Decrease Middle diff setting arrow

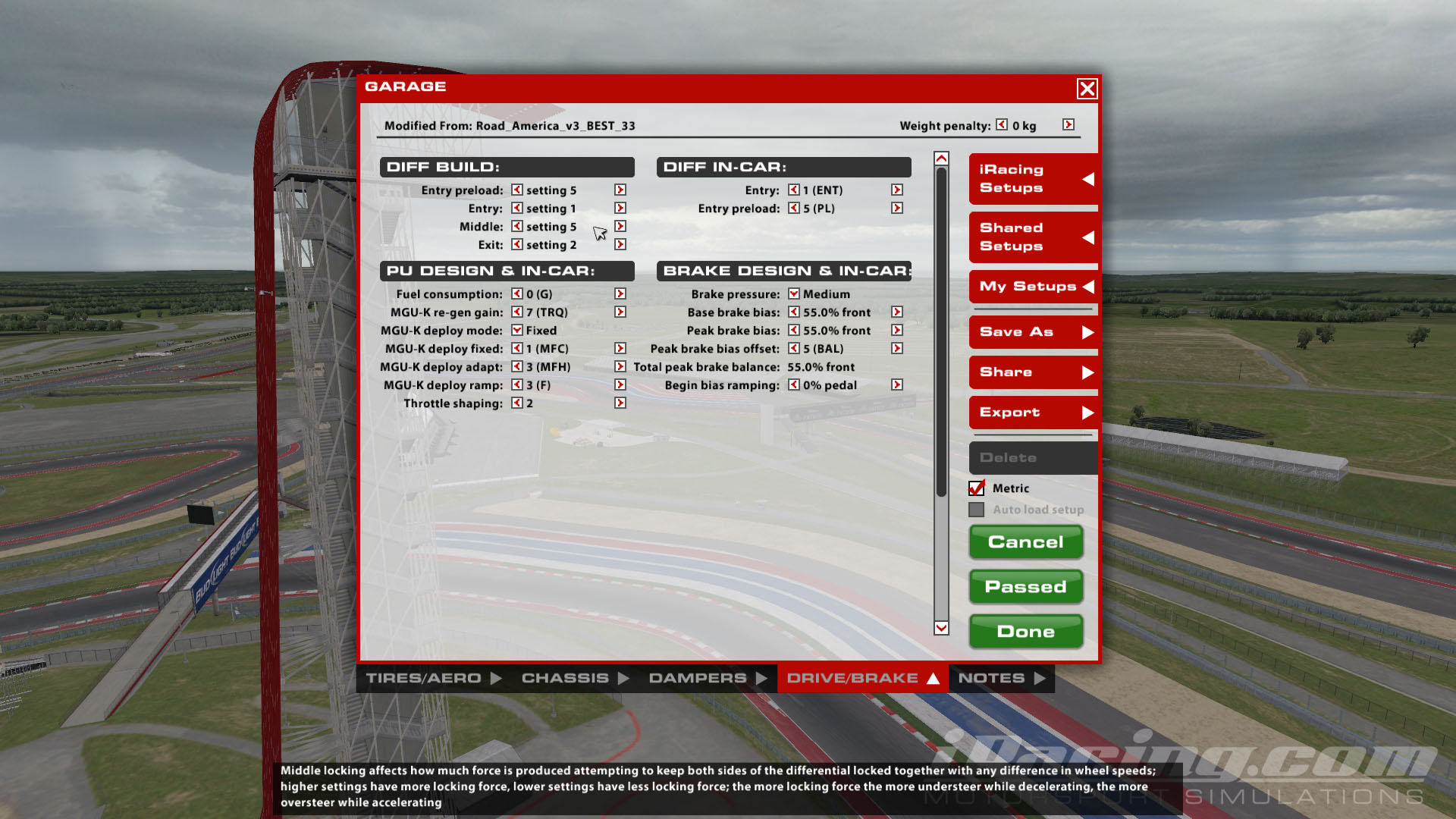point(516,226)
